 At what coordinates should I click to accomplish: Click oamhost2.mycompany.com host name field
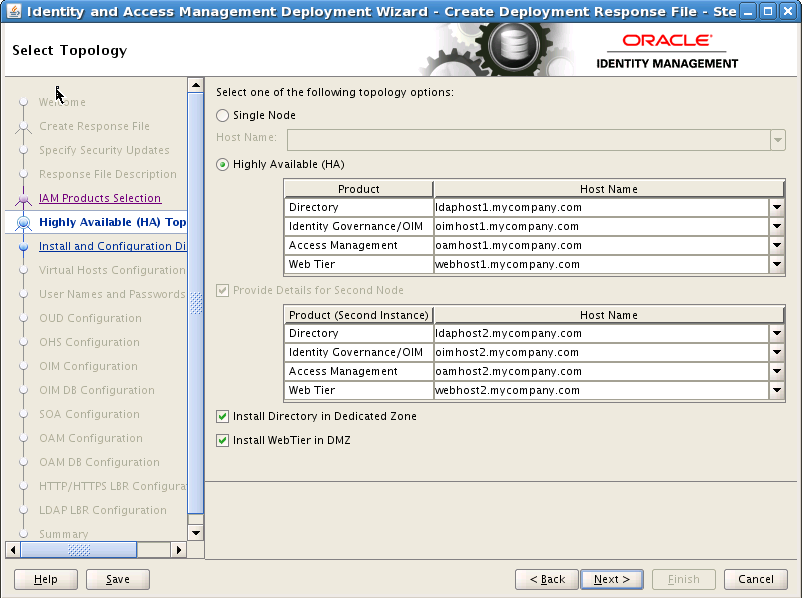(x=602, y=371)
